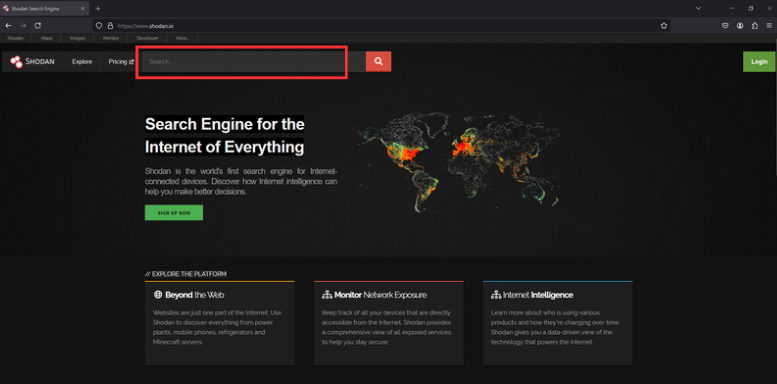Open the Firefox account icon
777x384 pixels.
[740, 26]
